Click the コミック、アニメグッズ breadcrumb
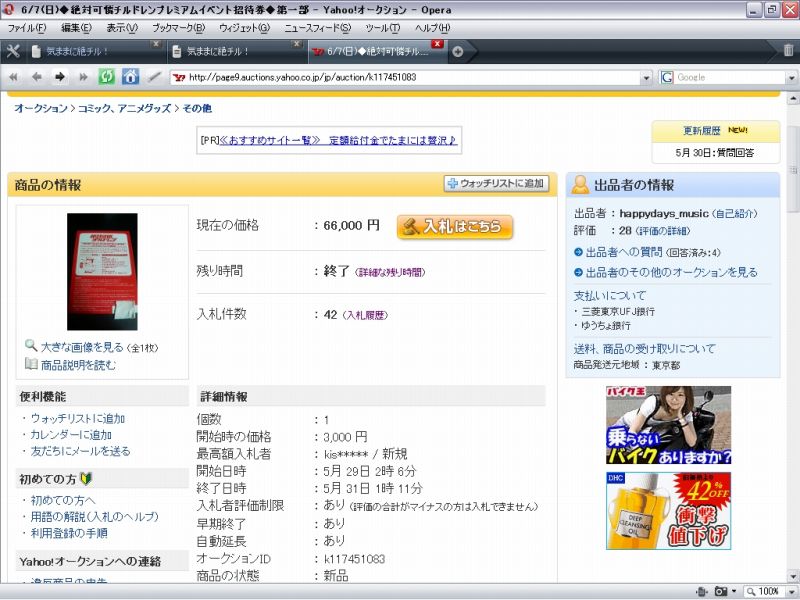The height and width of the screenshot is (600, 800). coord(124,108)
